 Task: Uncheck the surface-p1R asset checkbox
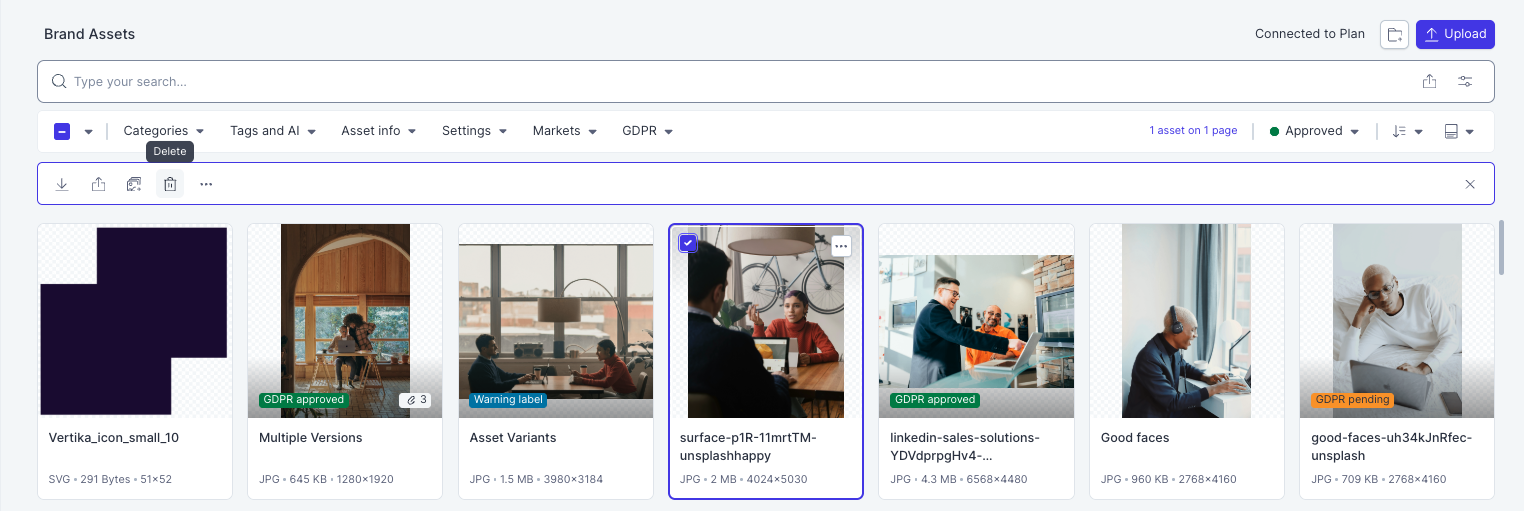[688, 243]
